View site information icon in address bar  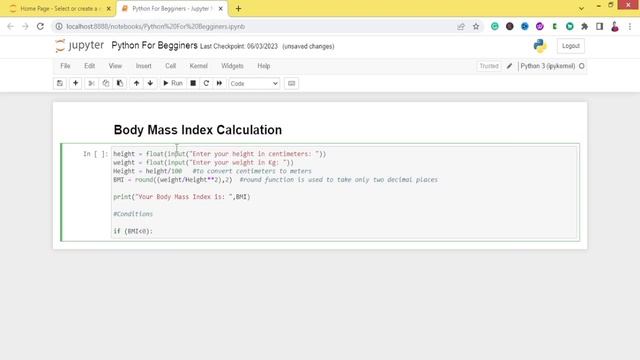point(59,27)
